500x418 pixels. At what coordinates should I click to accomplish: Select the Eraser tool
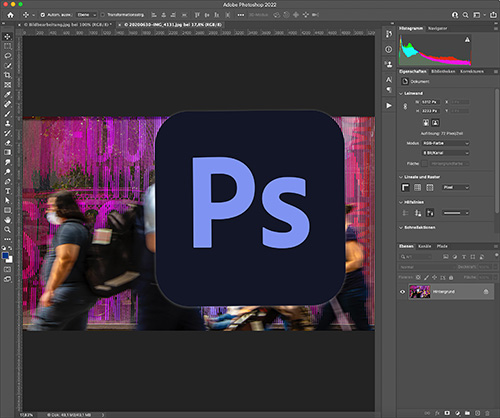7,143
